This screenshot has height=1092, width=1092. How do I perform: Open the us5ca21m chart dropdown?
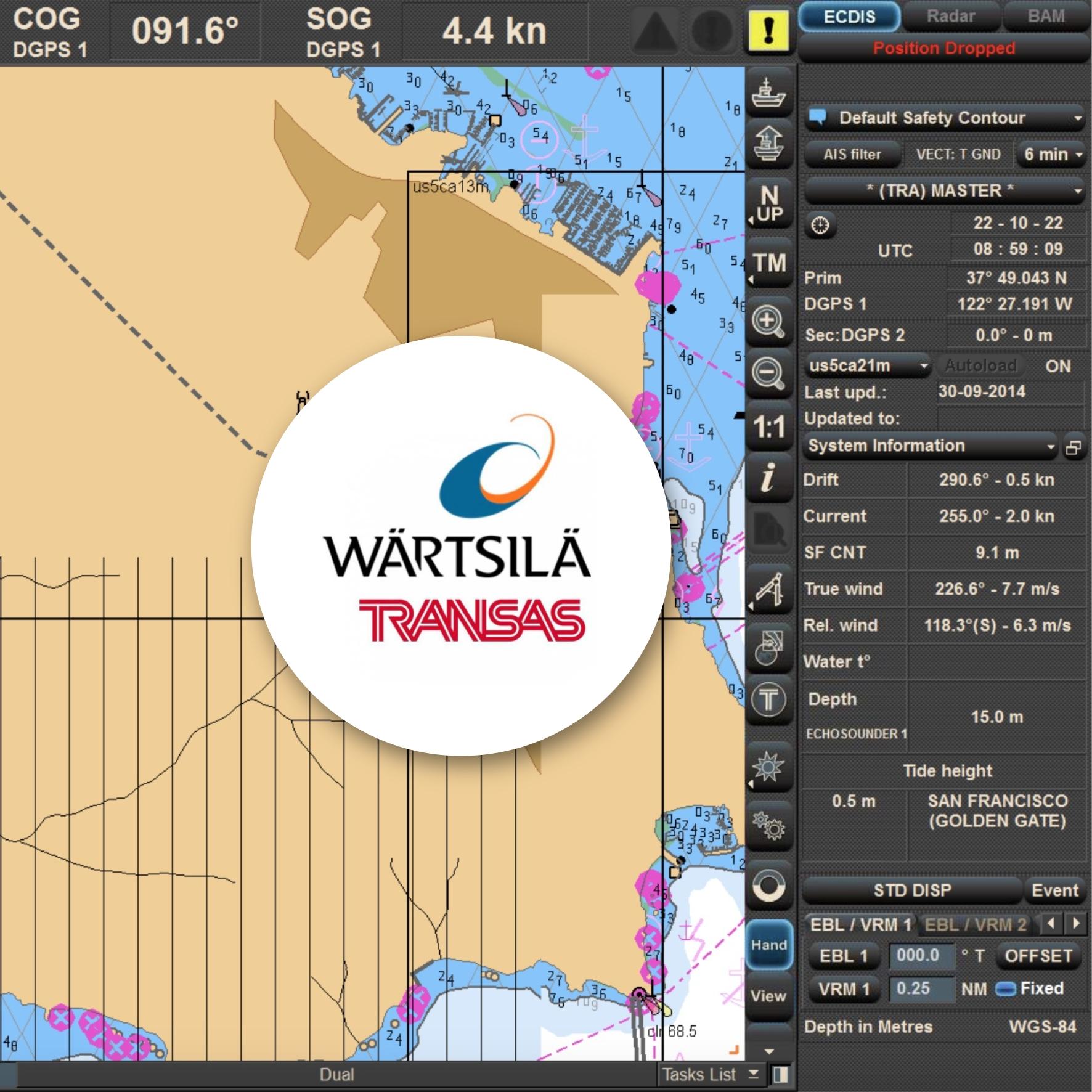coord(868,365)
